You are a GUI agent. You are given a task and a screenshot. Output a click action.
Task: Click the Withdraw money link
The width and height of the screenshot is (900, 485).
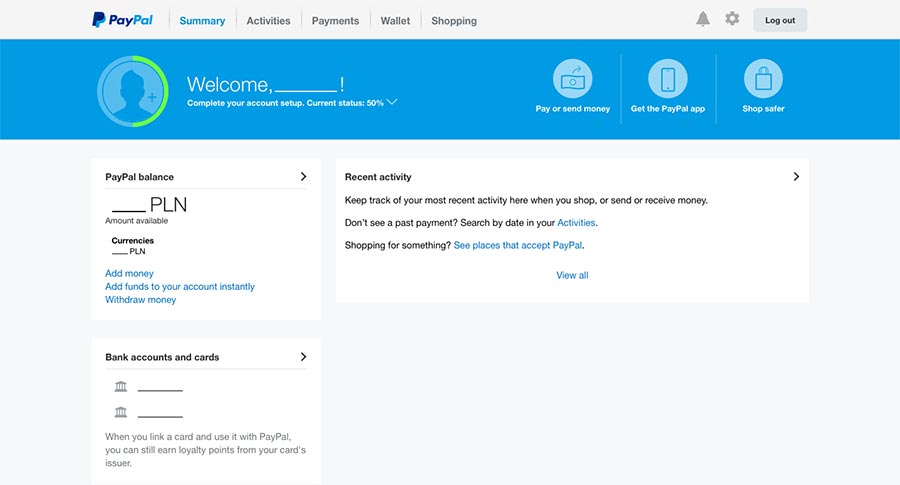pos(140,300)
